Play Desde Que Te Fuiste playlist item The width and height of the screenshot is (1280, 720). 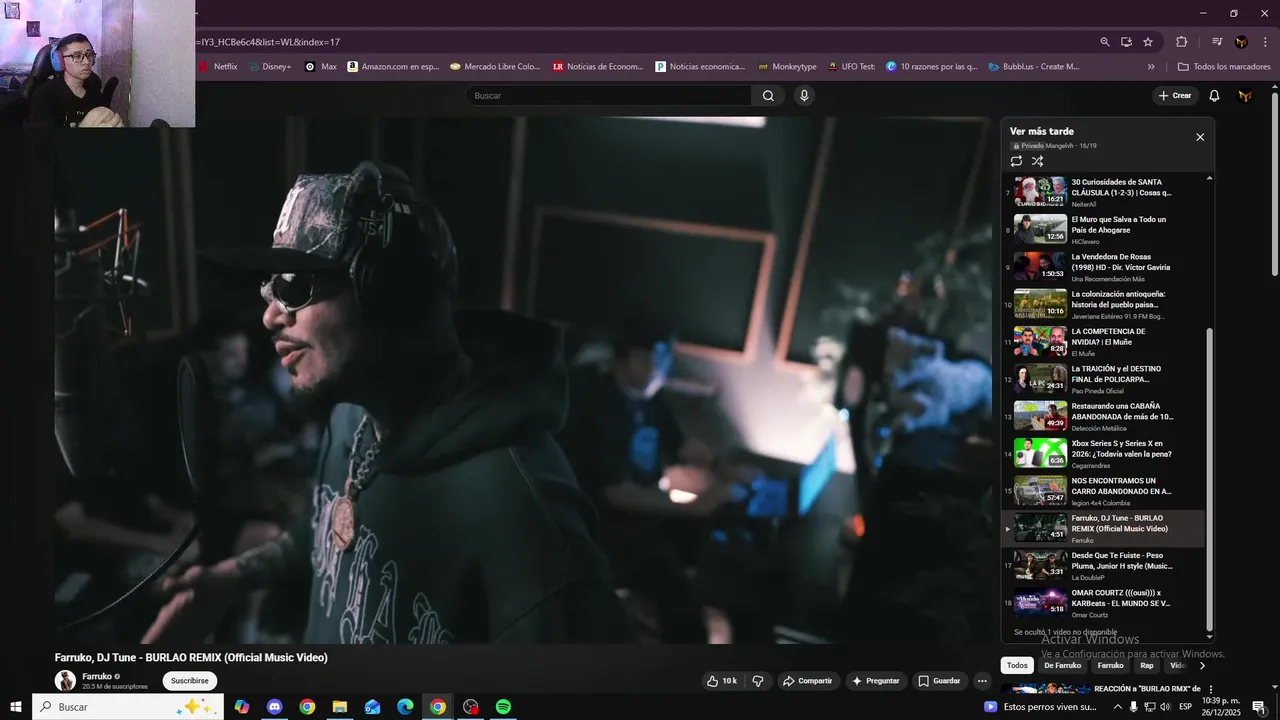click(x=1104, y=565)
